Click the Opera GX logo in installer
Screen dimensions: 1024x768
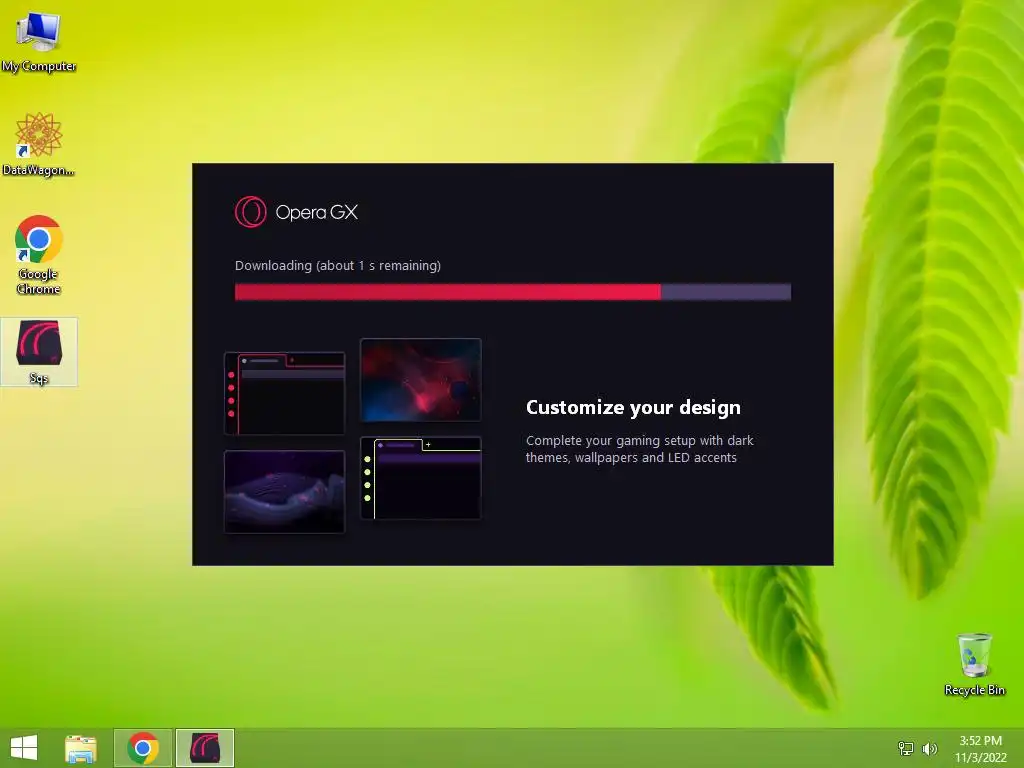pos(296,212)
